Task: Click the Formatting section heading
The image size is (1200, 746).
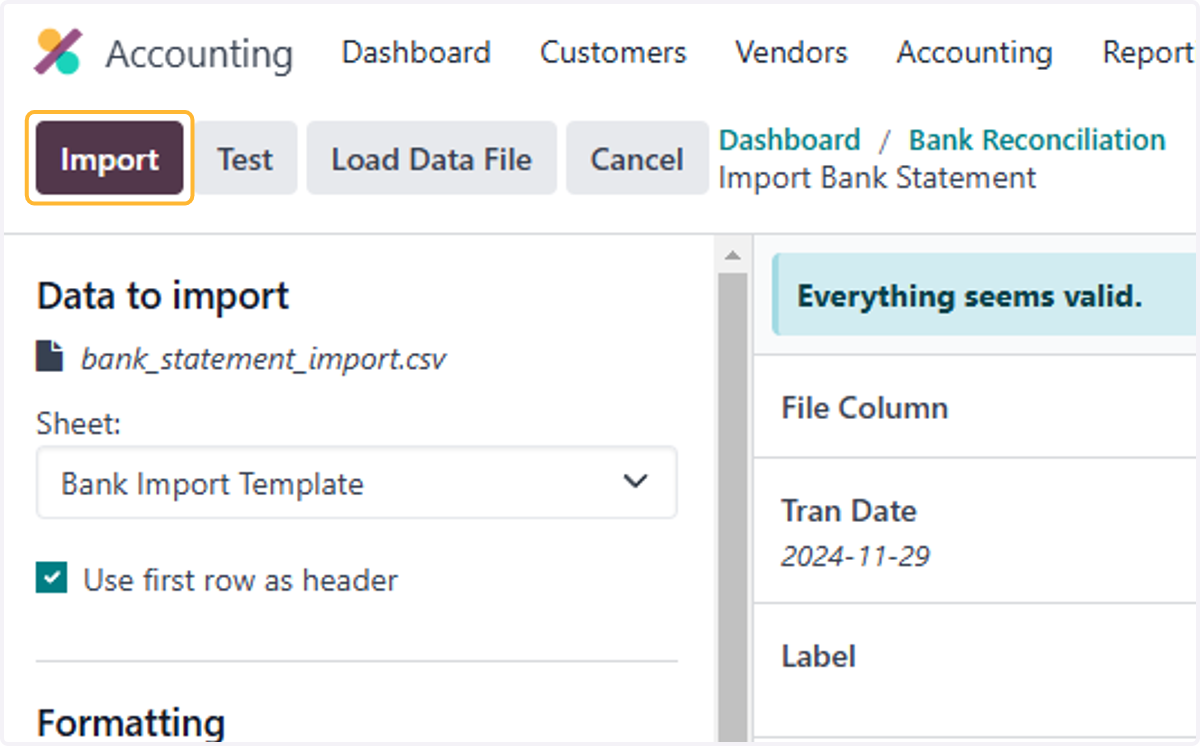Action: pos(131,722)
